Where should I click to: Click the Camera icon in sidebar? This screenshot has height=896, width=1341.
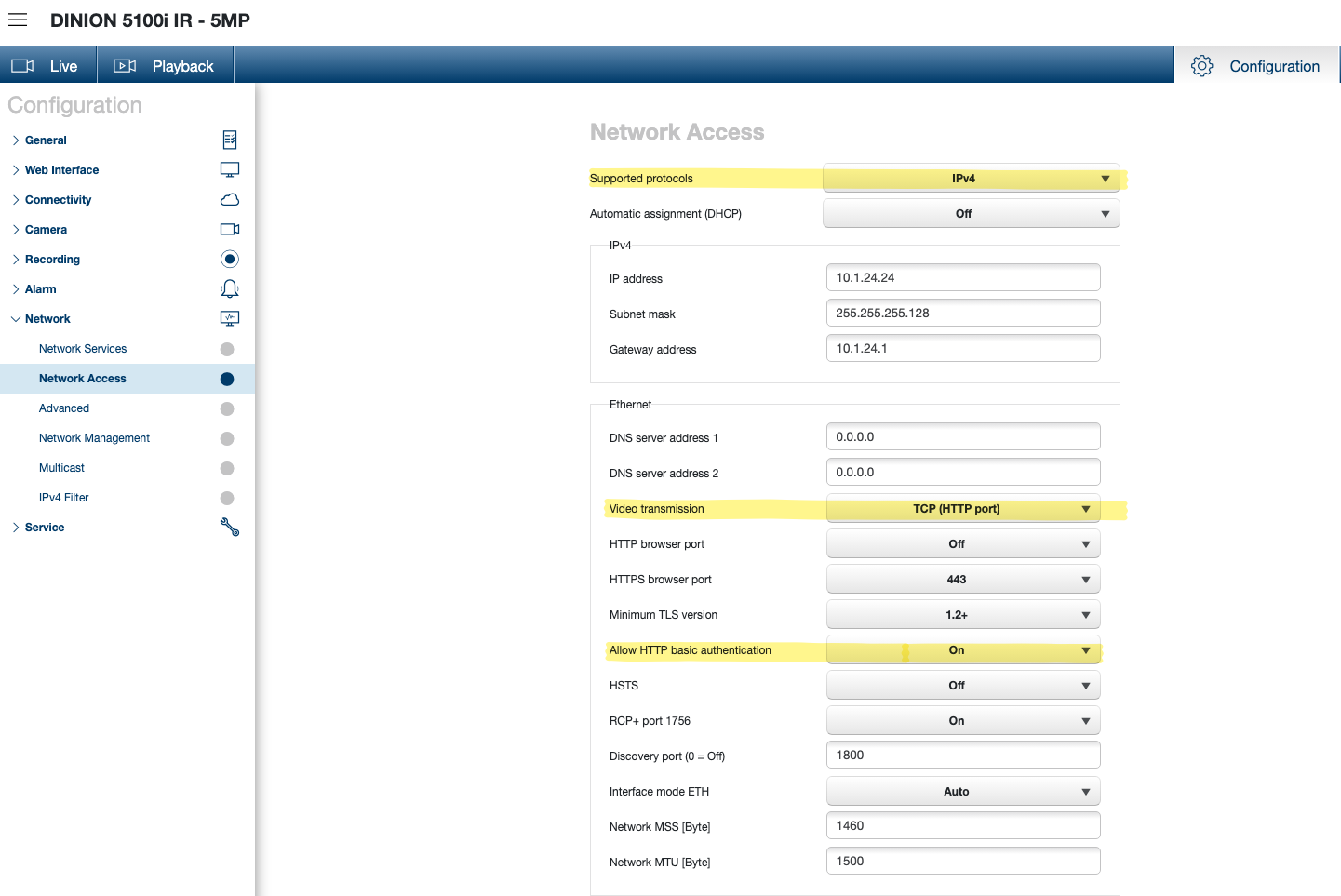pos(230,230)
